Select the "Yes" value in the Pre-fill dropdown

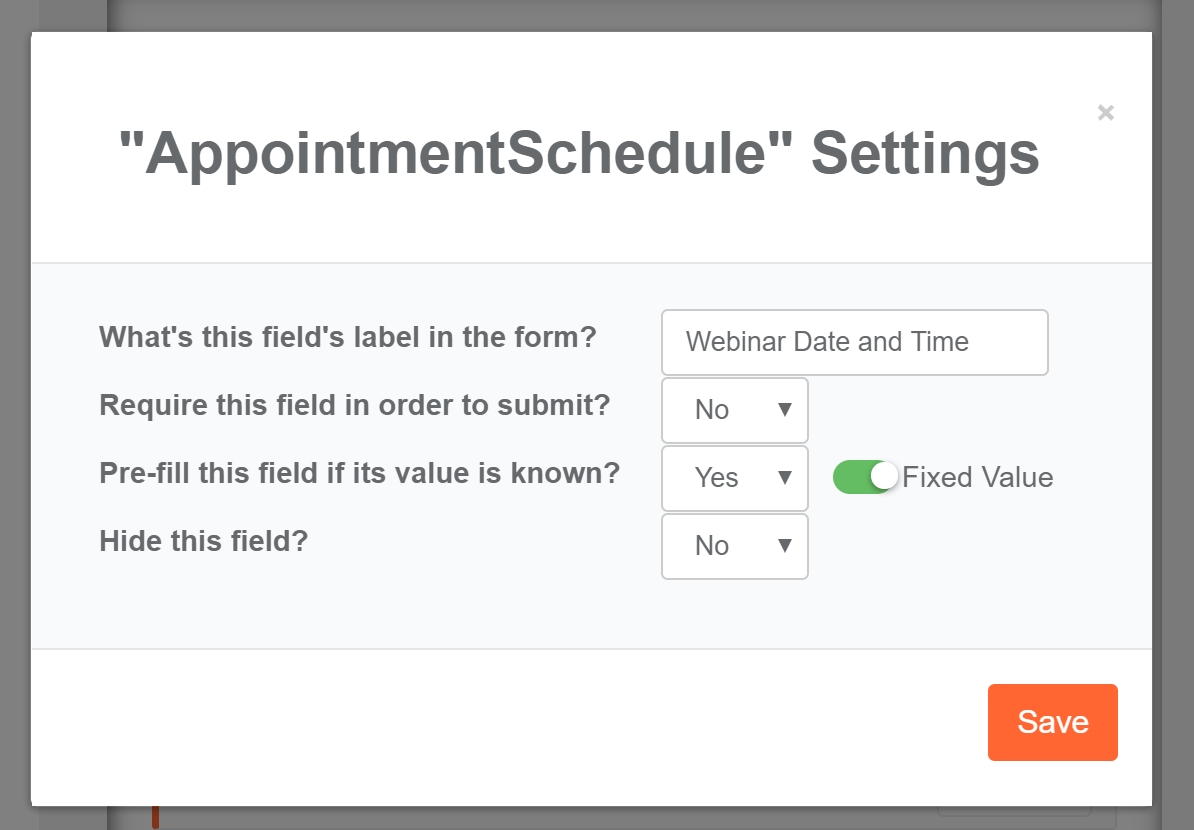pos(716,478)
